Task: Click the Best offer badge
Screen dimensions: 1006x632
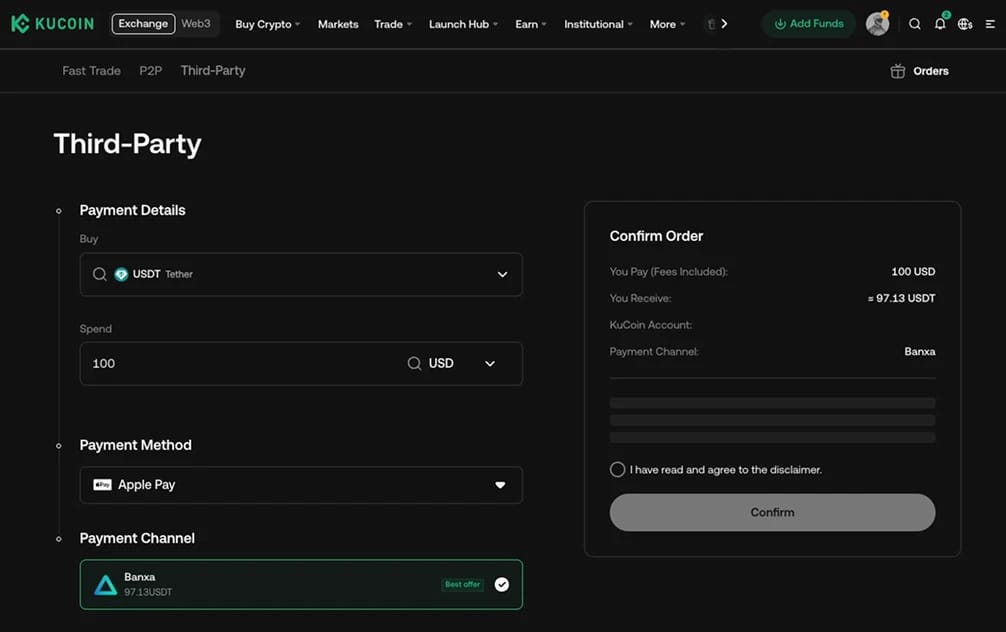Action: (463, 585)
